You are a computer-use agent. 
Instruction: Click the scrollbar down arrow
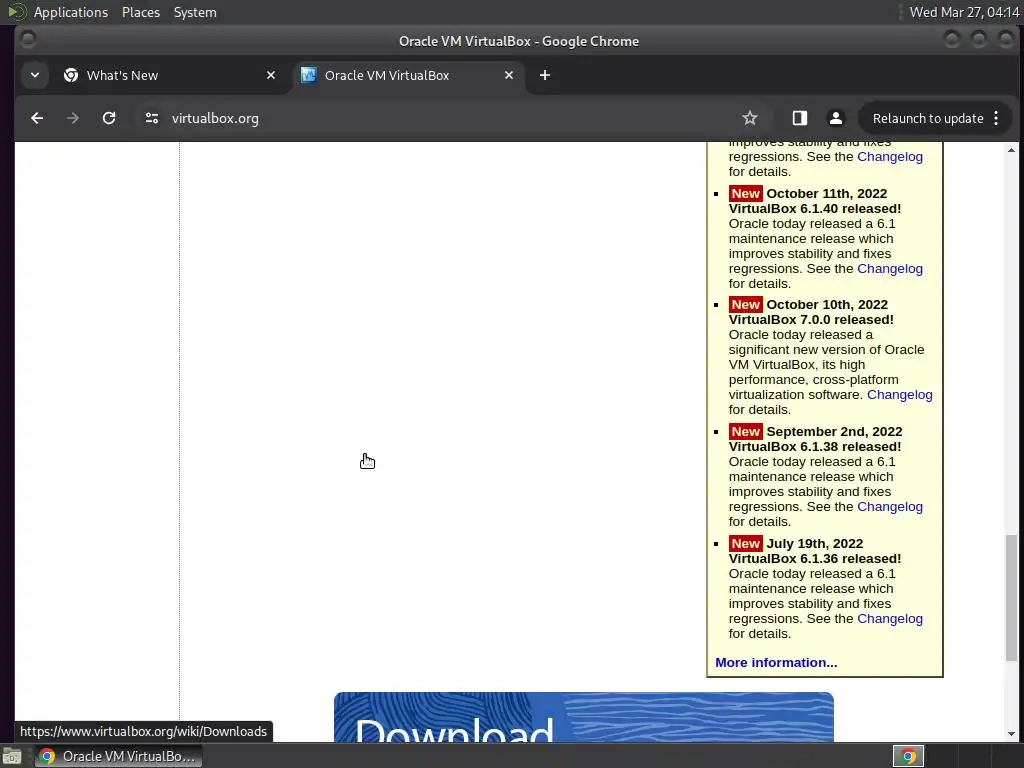[x=1011, y=735]
